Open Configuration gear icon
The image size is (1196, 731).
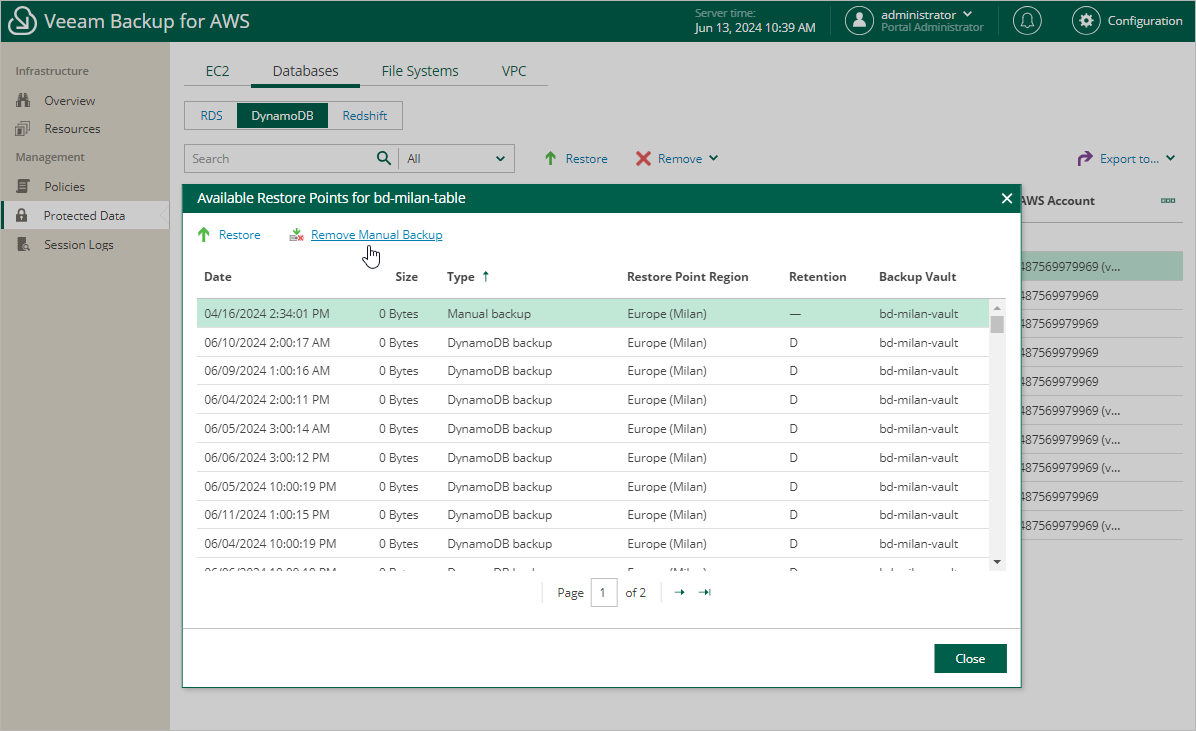click(x=1085, y=21)
